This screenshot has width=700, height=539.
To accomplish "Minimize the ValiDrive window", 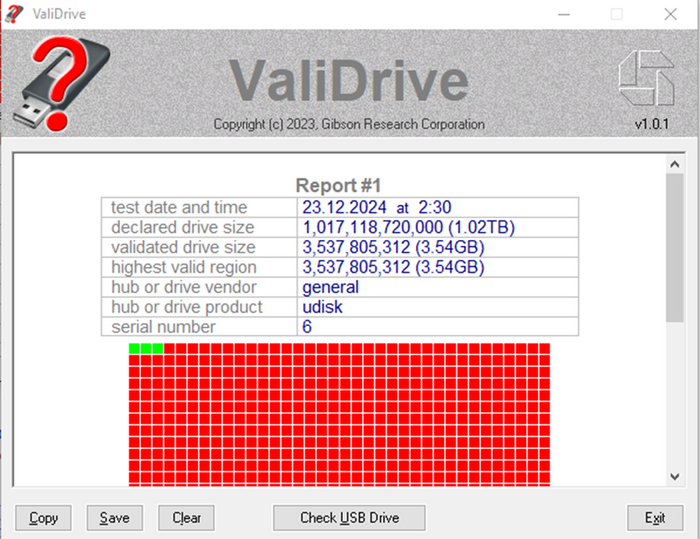I will [x=564, y=14].
